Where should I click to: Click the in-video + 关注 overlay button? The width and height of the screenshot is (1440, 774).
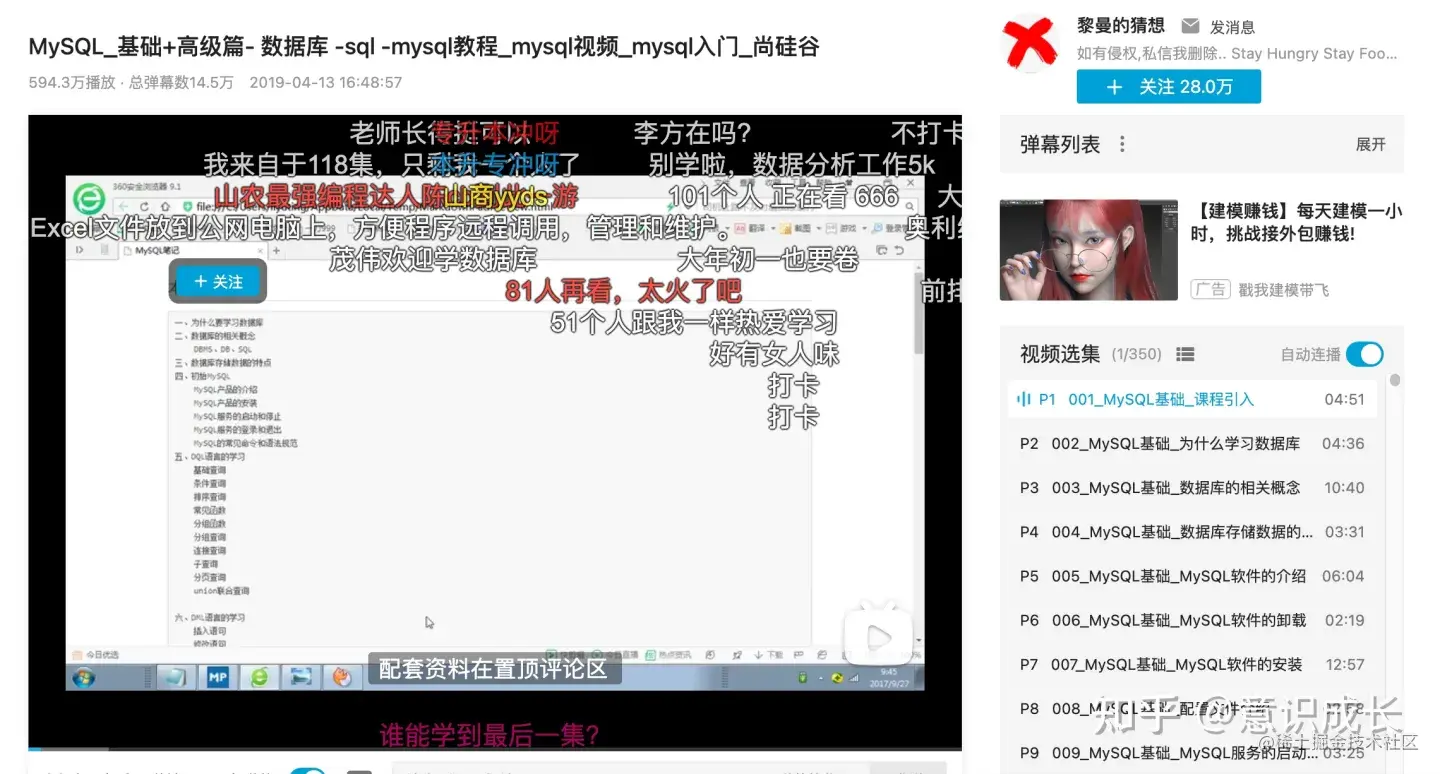pyautogui.click(x=218, y=282)
